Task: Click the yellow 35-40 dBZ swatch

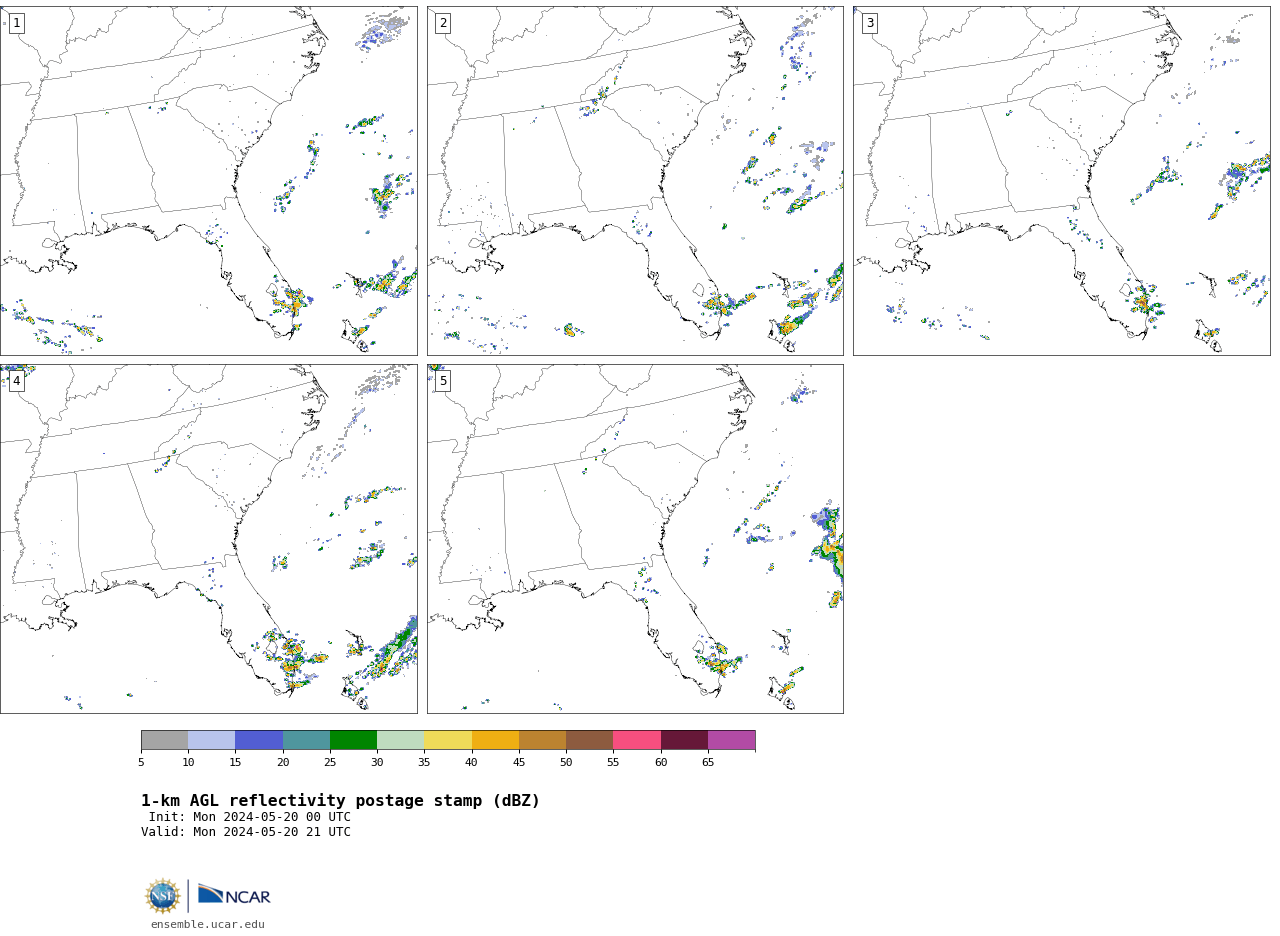Action: (x=448, y=740)
